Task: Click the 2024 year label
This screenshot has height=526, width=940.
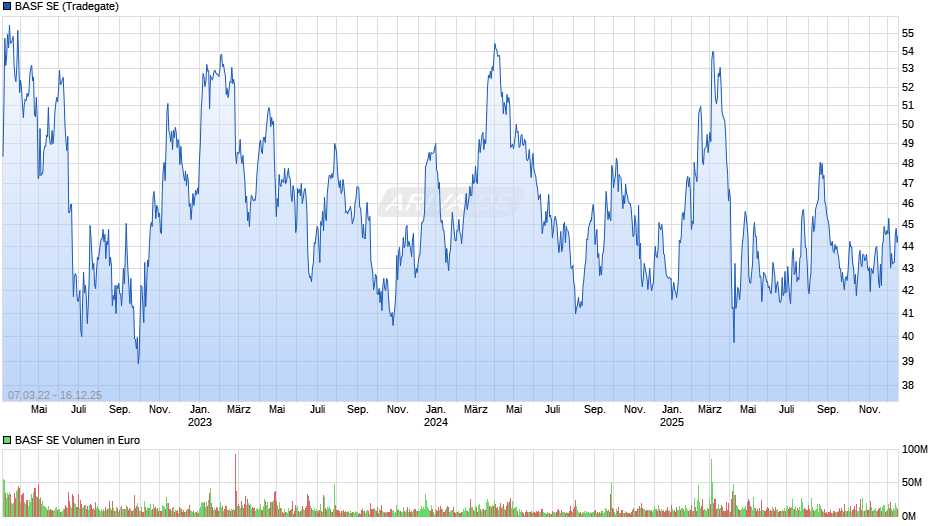Action: 436,422
